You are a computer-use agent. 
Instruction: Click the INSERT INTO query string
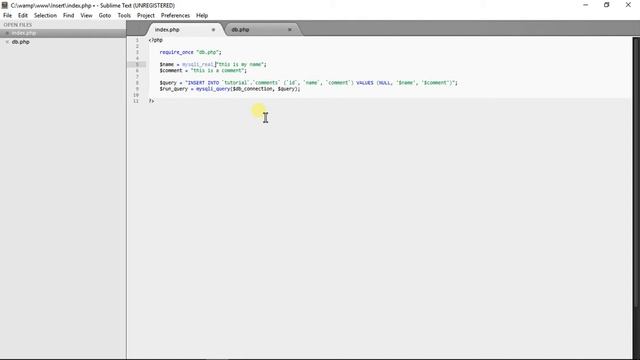320,83
